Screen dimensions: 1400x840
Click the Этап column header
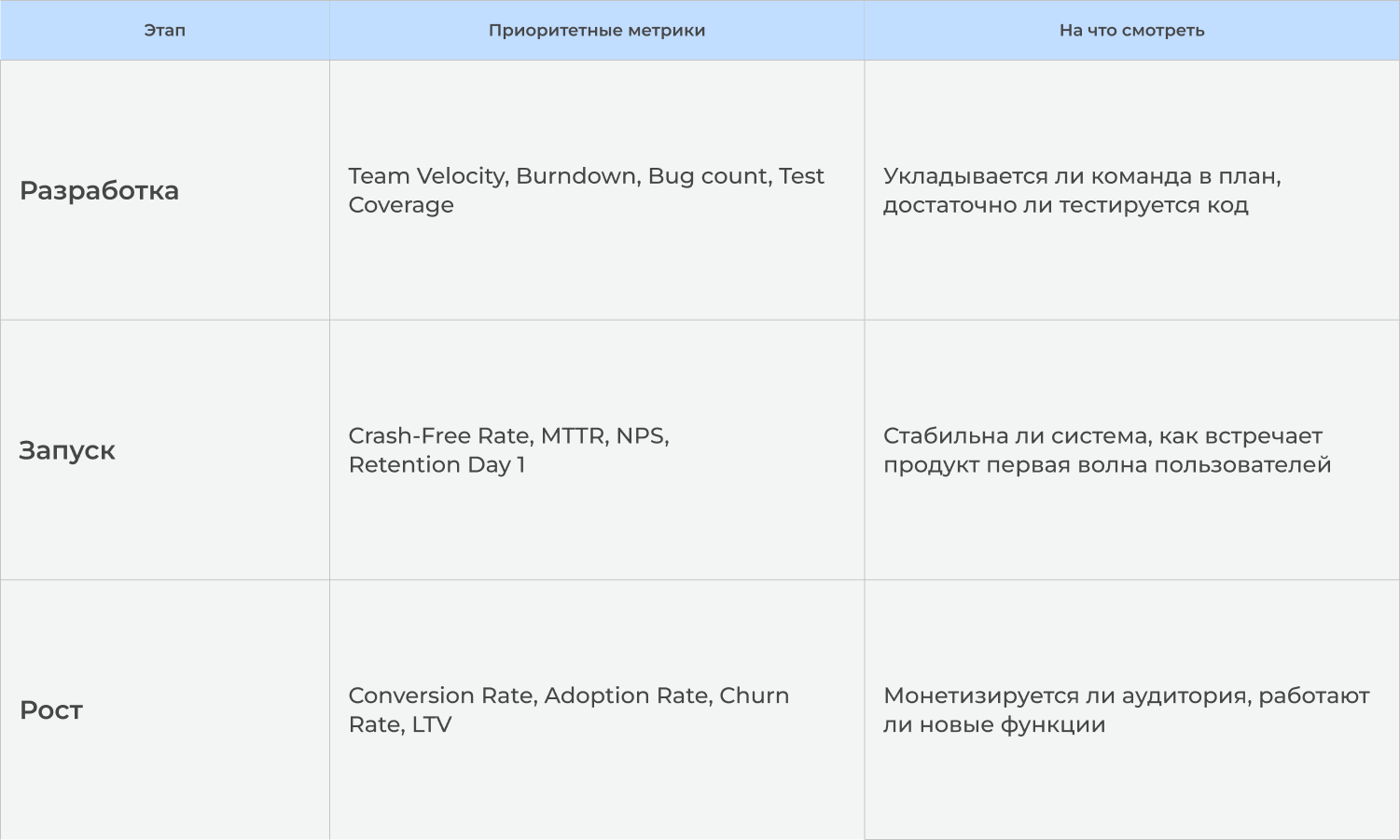coord(165,31)
